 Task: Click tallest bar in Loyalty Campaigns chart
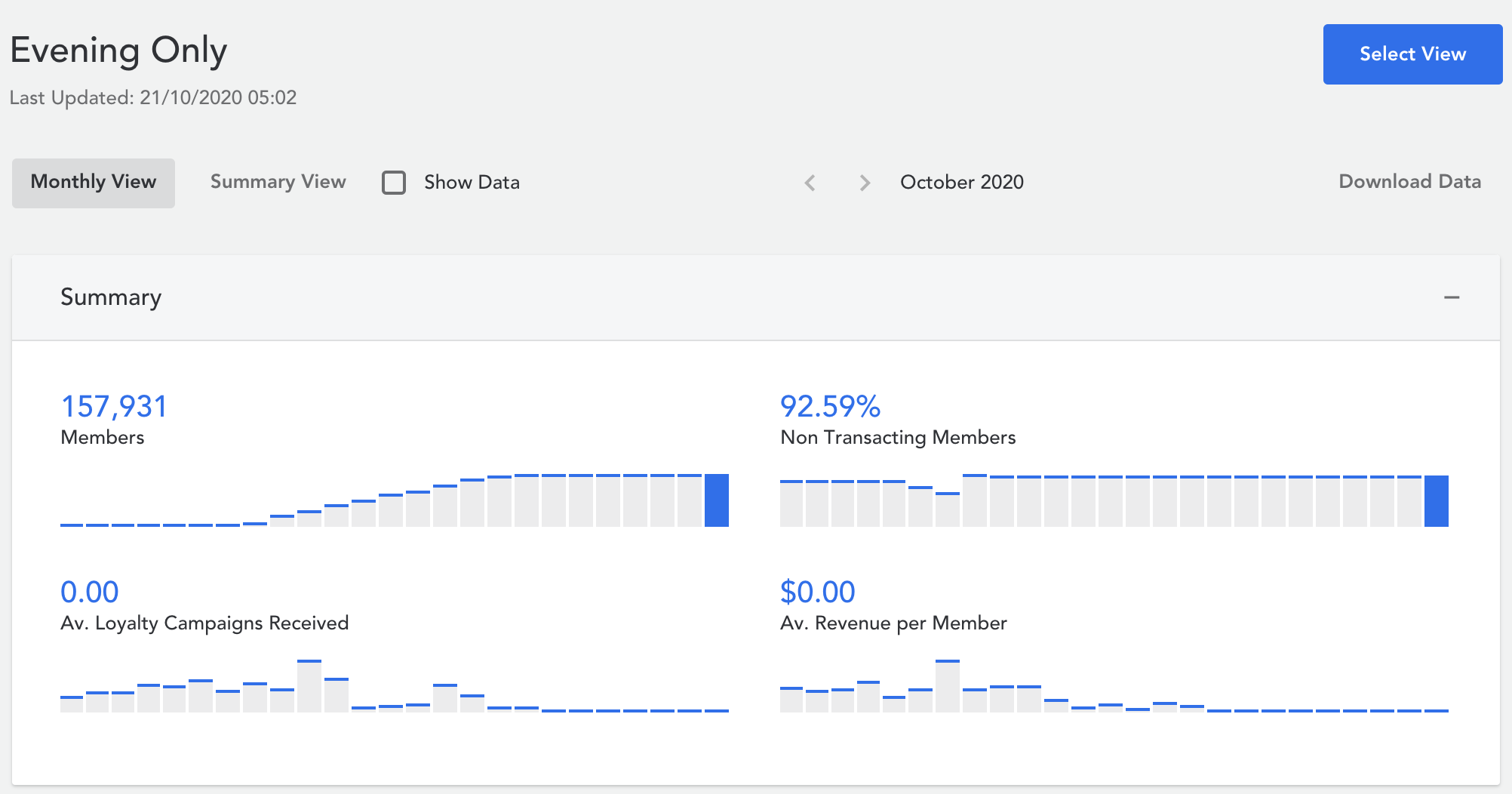[309, 686]
